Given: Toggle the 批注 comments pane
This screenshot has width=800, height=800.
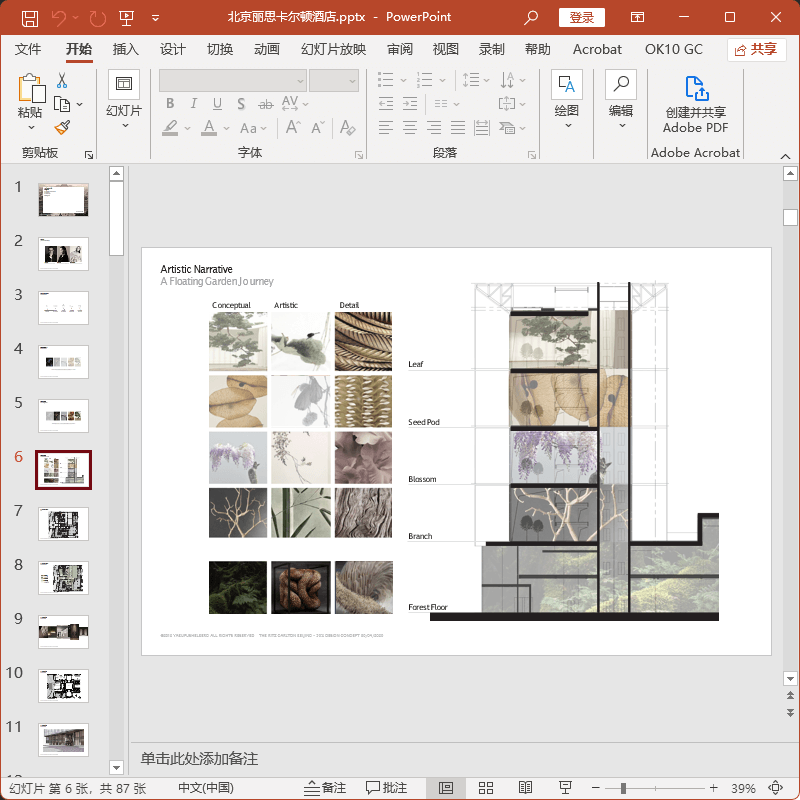Looking at the screenshot, I should coord(386,788).
